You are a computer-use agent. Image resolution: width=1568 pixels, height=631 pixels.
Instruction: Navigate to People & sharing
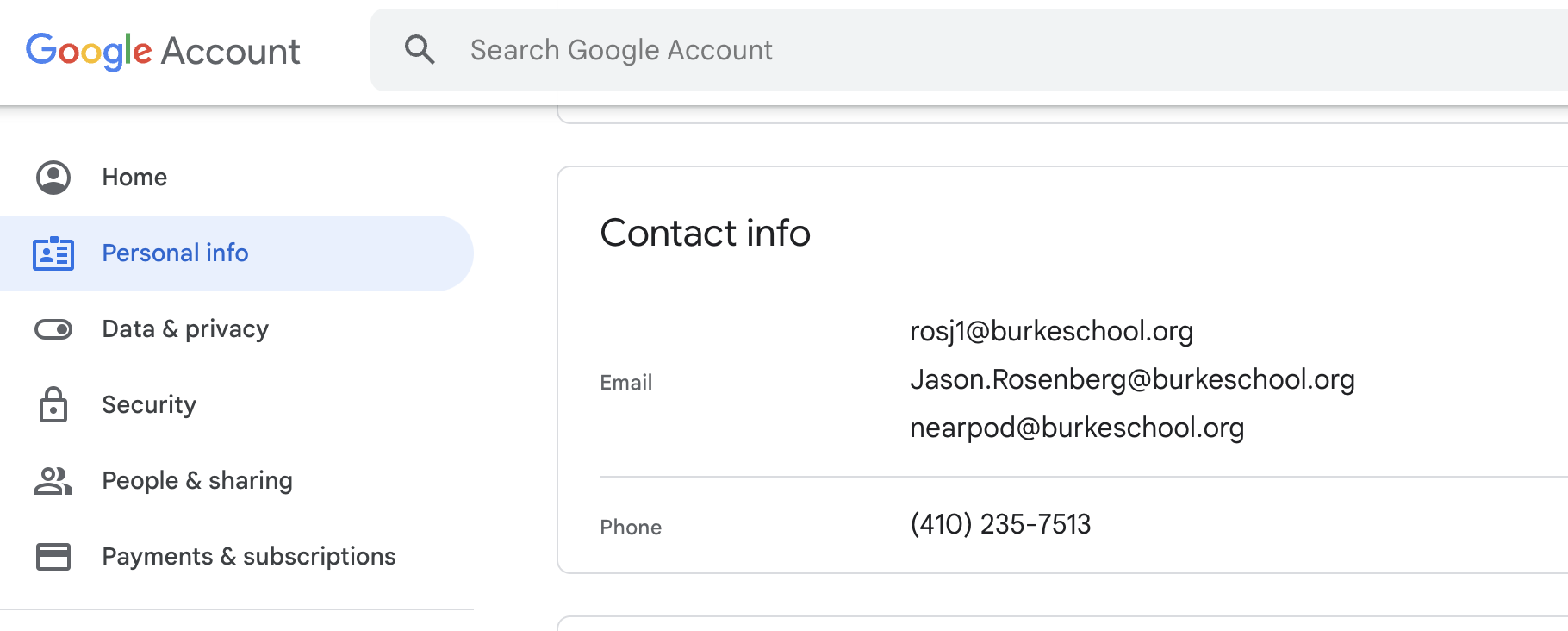237,481
